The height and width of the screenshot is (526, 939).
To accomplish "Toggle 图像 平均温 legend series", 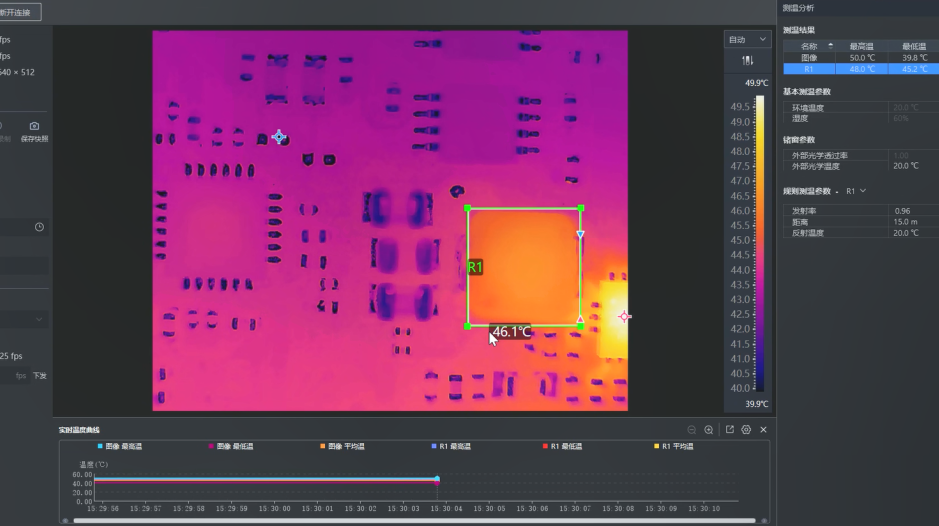I will click(x=343, y=446).
